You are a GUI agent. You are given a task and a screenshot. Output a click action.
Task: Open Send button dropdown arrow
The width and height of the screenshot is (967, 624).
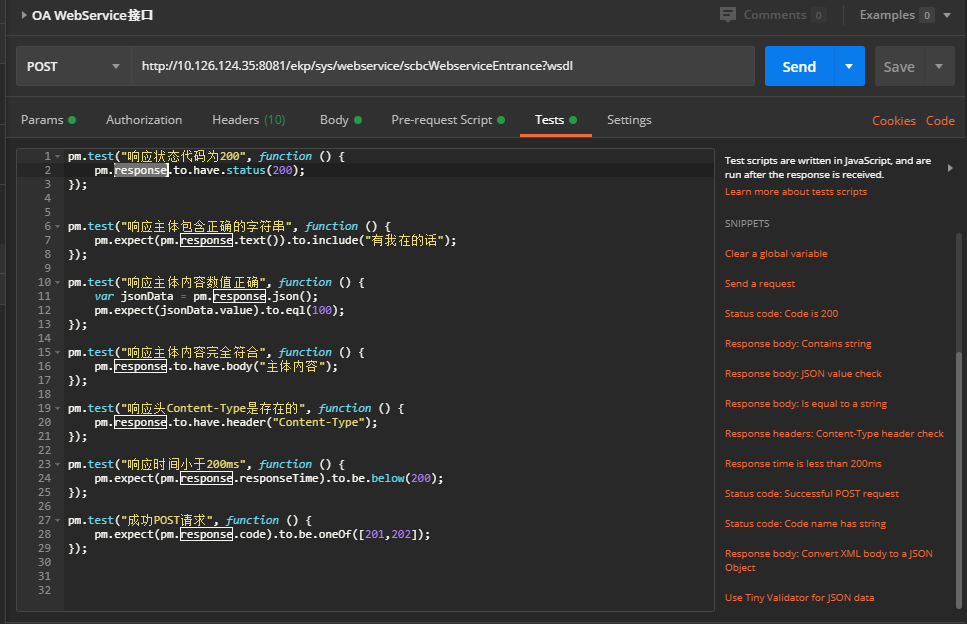coord(849,66)
